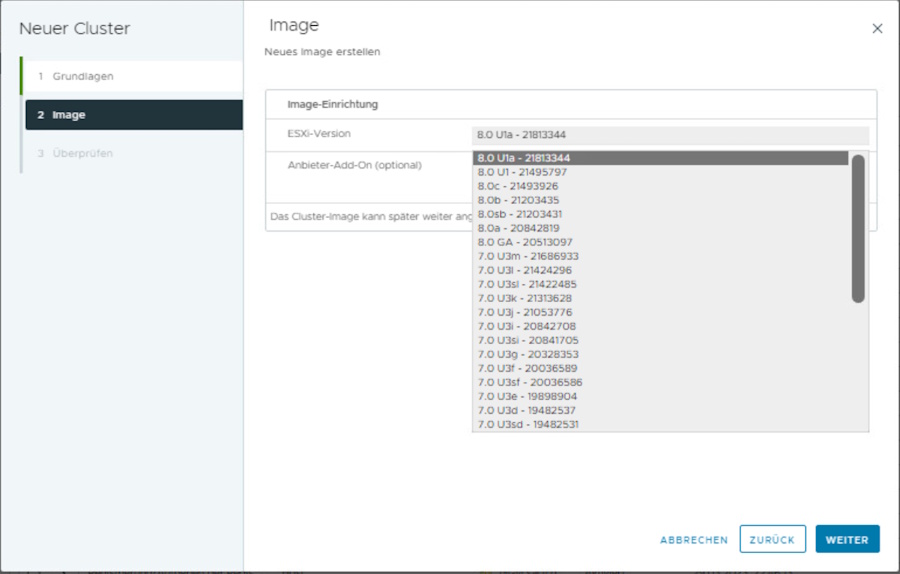Pick 7.0 U3si - 20841705 option
The width and height of the screenshot is (900, 574).
(x=660, y=340)
